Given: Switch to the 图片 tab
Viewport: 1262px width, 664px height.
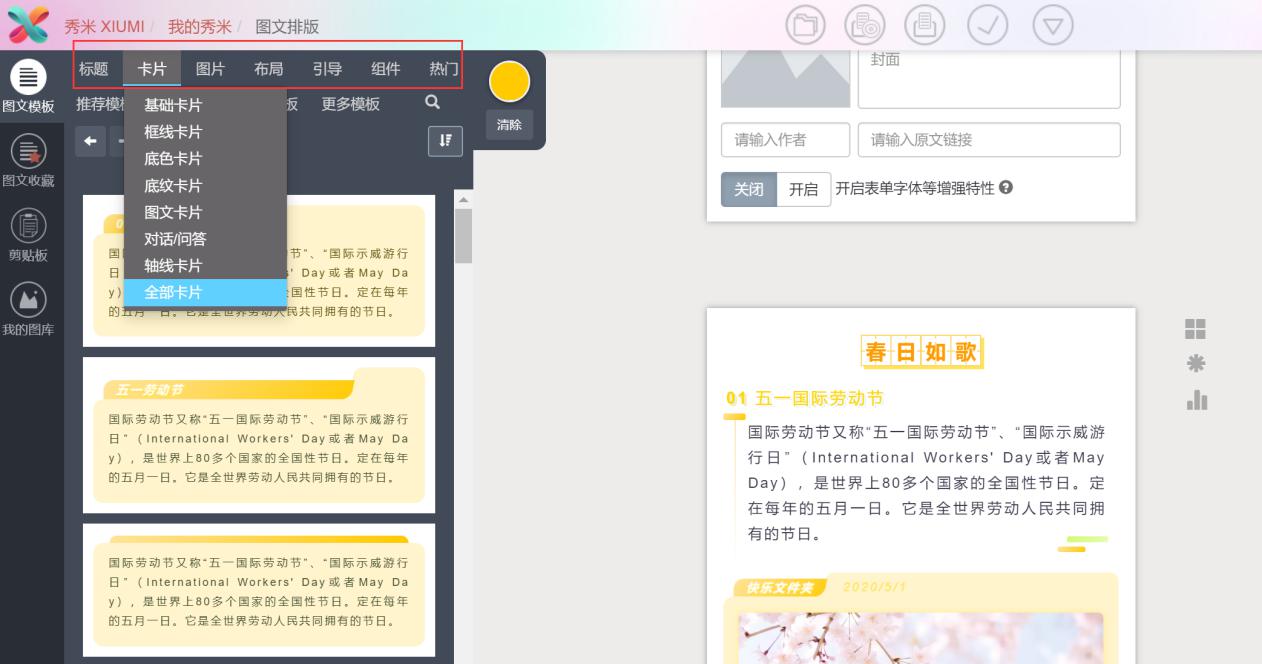Looking at the screenshot, I should tap(210, 69).
